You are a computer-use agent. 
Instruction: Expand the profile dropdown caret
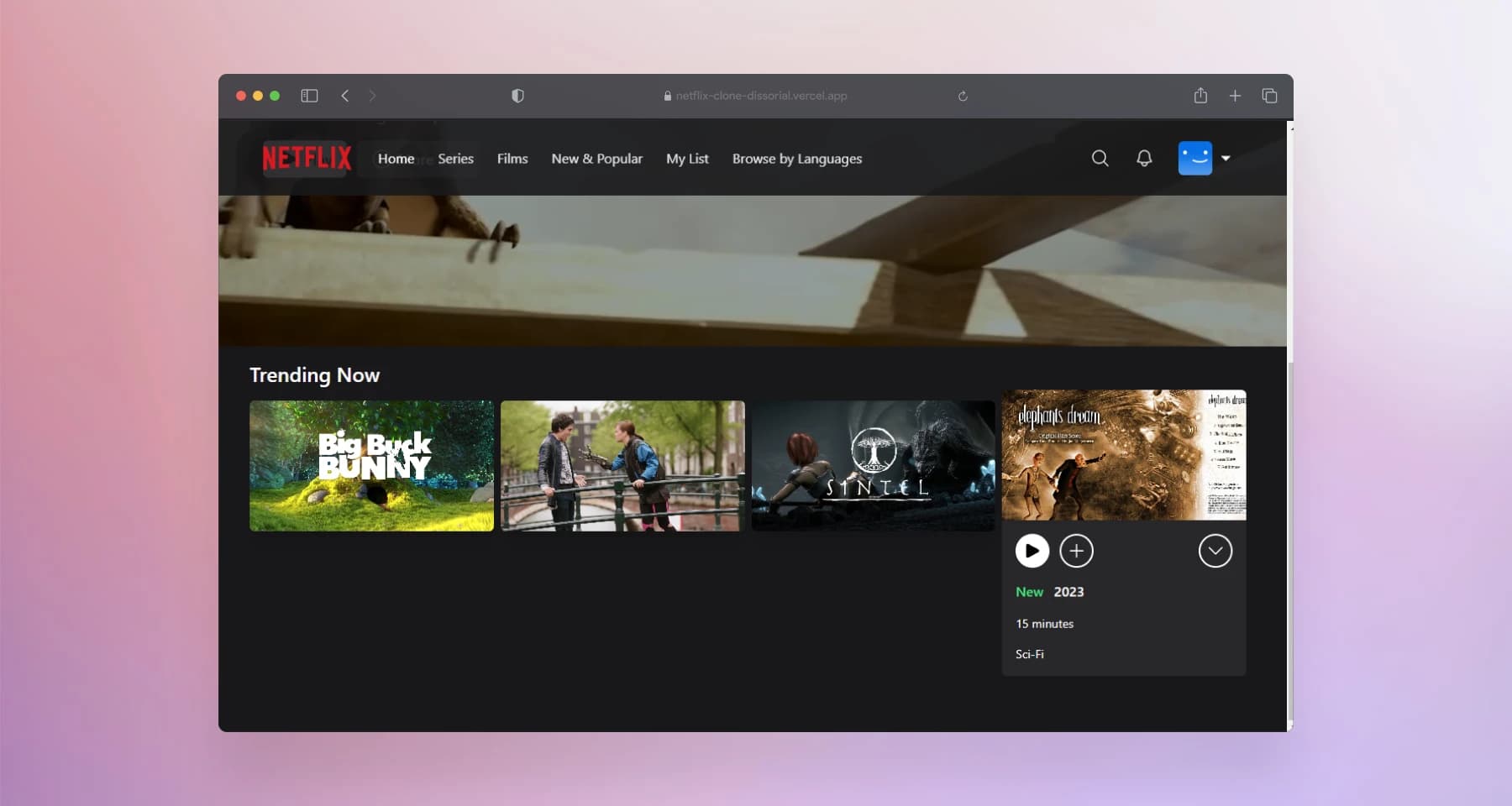1226,158
